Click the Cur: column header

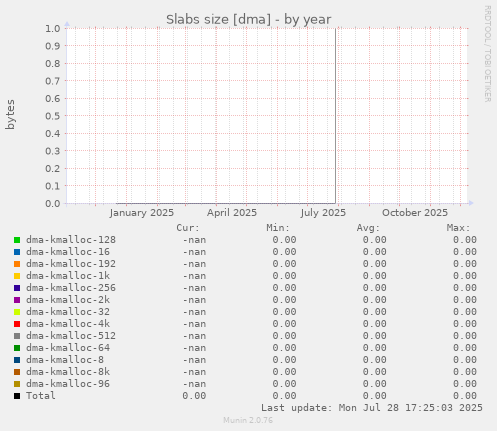[x=188, y=228]
